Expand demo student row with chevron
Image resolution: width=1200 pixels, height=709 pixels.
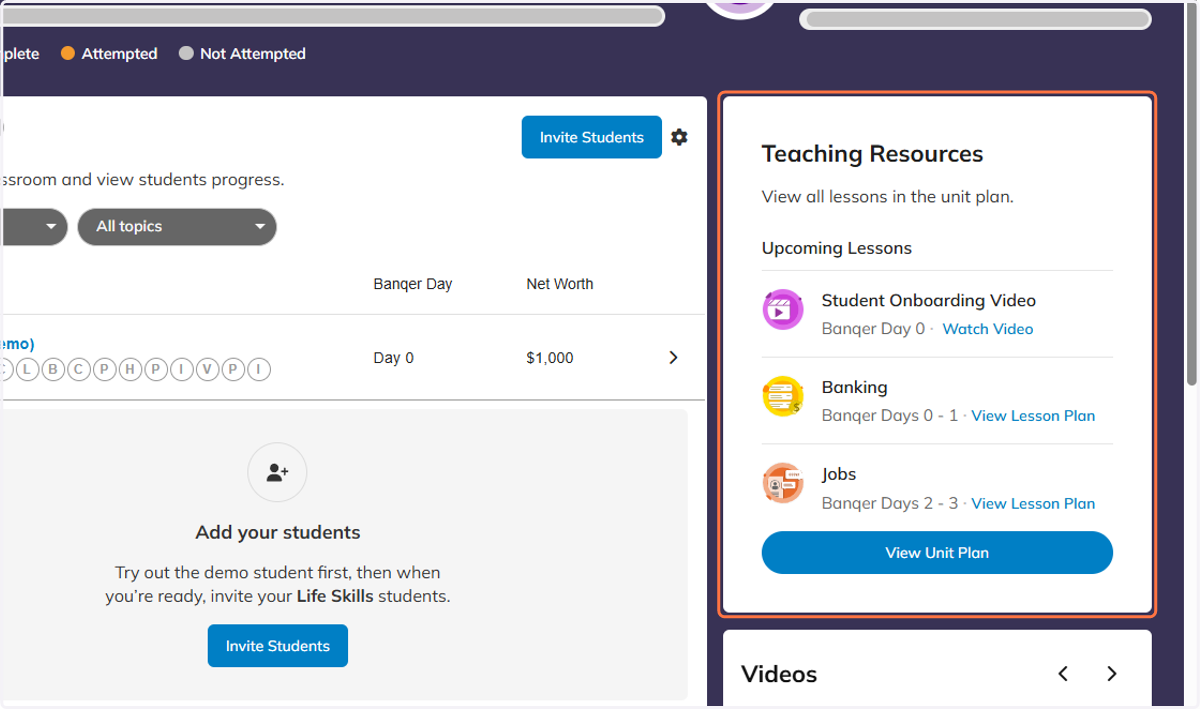point(673,357)
